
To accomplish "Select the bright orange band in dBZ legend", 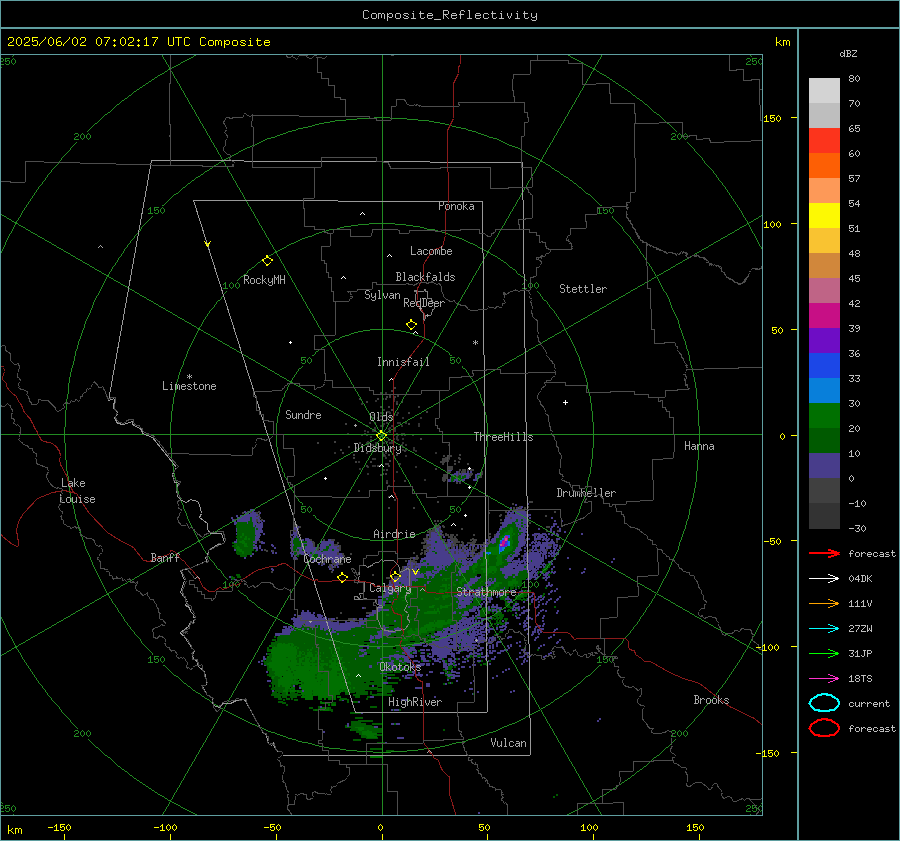I will pos(824,165).
